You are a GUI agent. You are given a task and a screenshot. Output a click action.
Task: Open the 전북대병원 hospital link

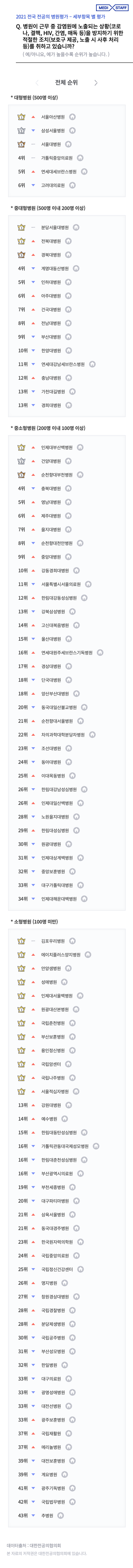pos(51,241)
